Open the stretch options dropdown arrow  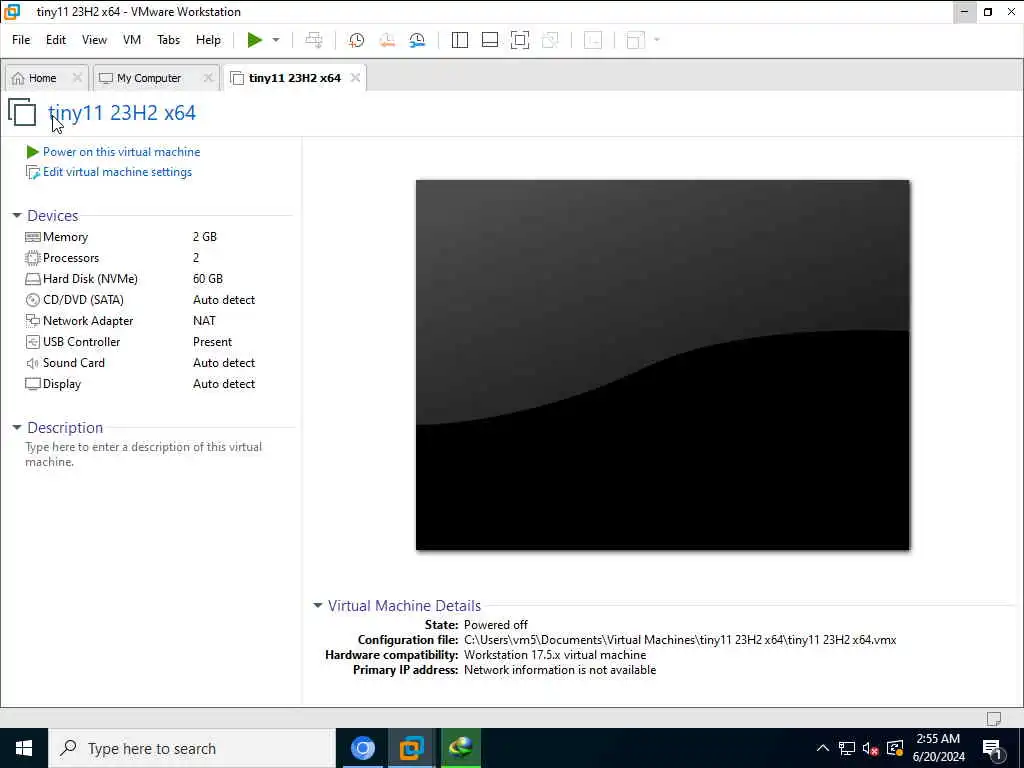coord(657,40)
